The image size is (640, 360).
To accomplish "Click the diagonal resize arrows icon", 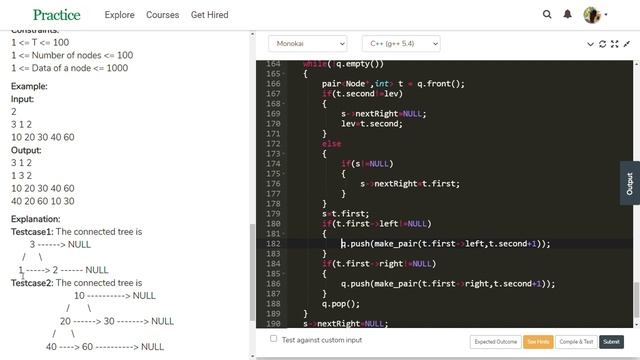I will point(627,44).
